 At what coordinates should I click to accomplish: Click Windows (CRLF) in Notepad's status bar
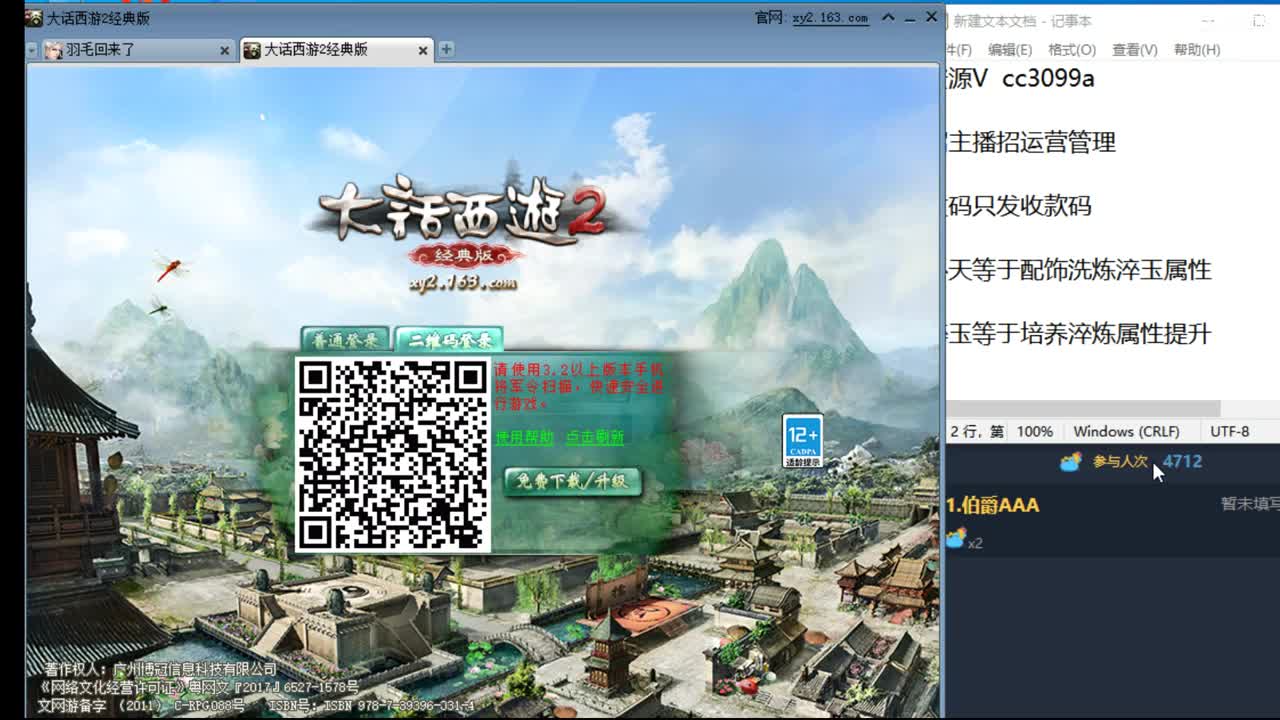click(1126, 431)
